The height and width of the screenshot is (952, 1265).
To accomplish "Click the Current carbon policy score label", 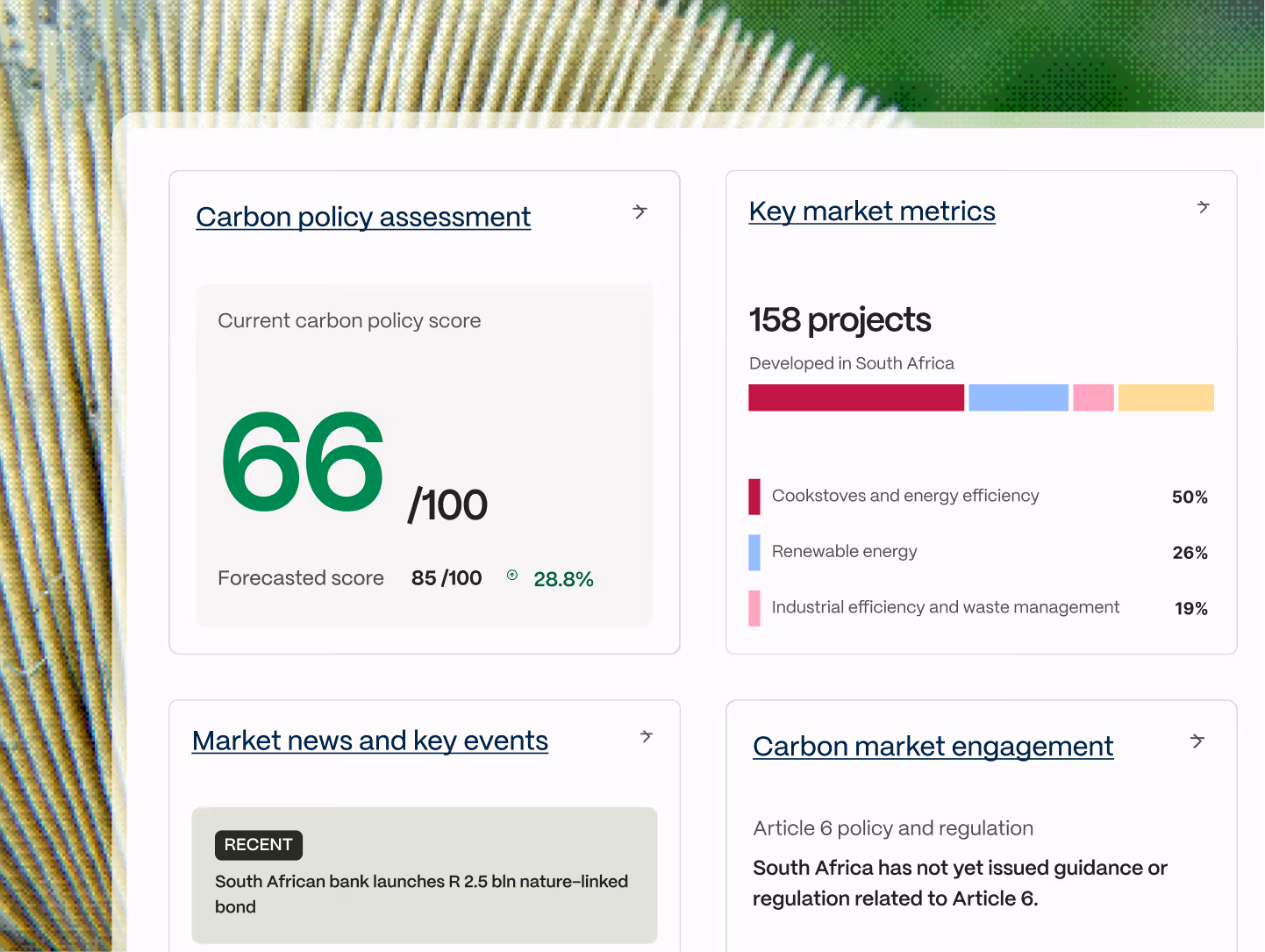I will tap(349, 321).
